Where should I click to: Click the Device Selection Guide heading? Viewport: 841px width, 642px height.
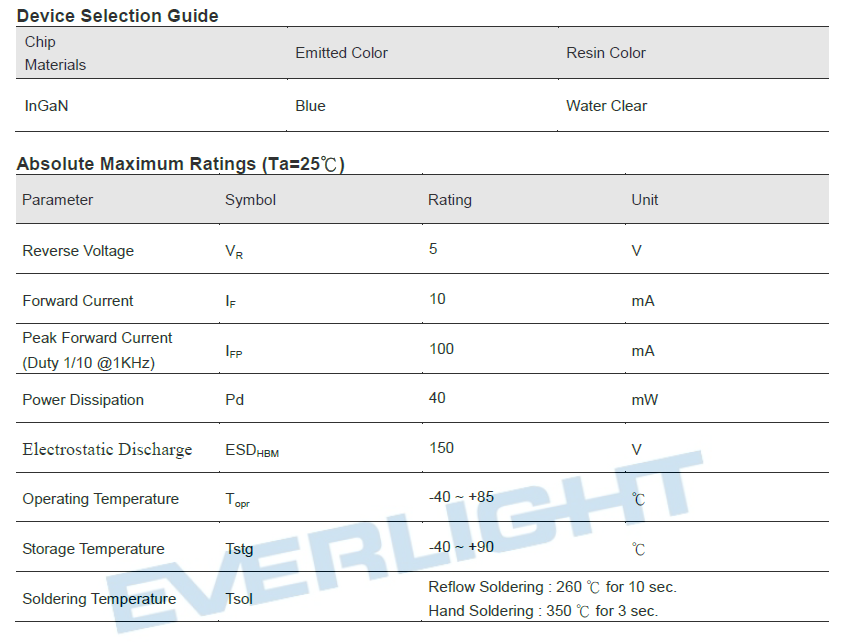pyautogui.click(x=117, y=16)
